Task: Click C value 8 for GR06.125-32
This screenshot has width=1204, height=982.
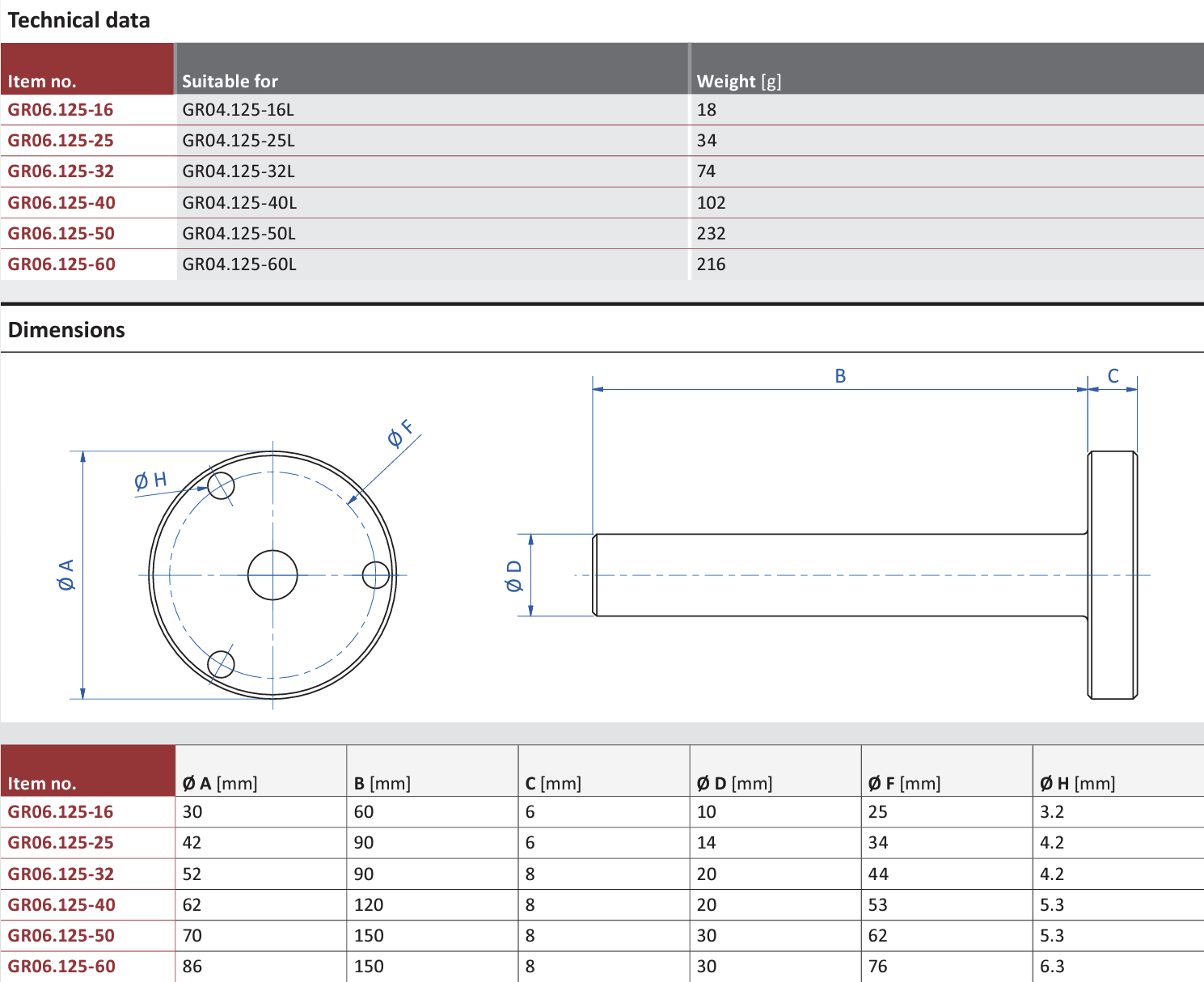Action: (x=530, y=874)
